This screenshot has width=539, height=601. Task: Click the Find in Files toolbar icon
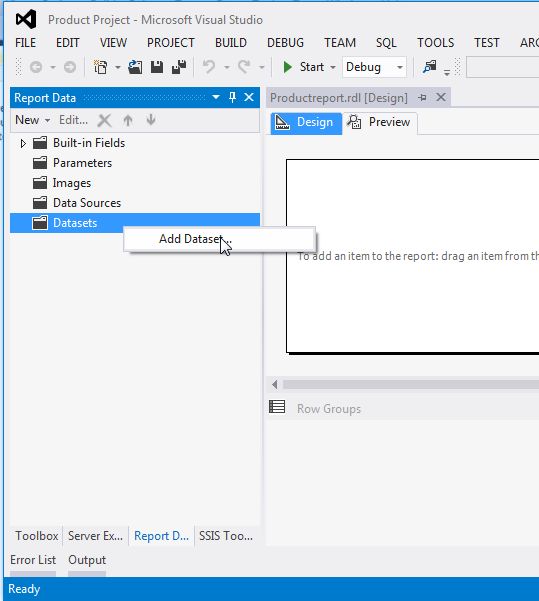pos(429,67)
